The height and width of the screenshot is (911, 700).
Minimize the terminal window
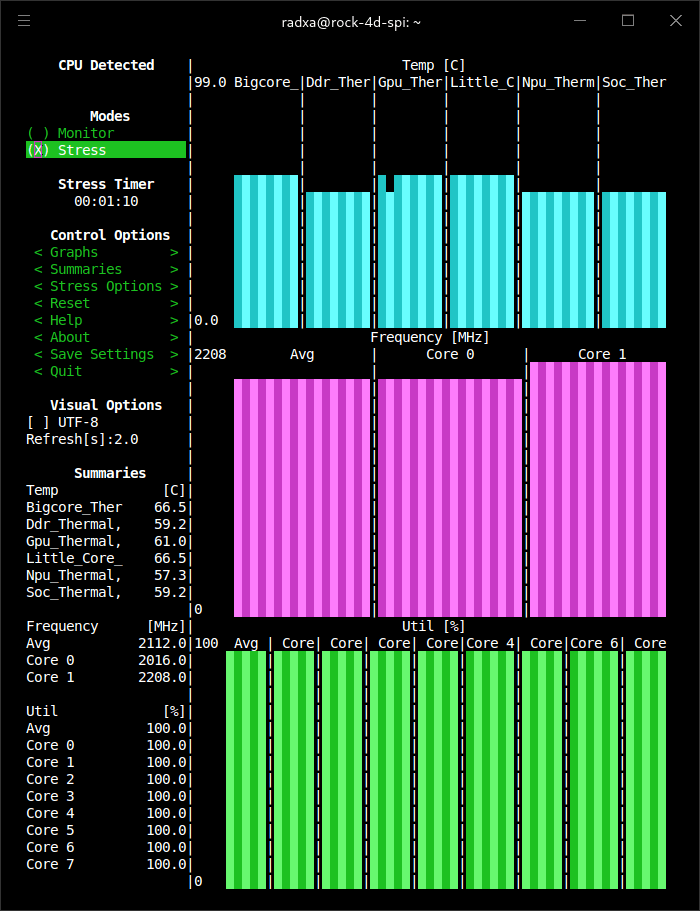tap(580, 21)
